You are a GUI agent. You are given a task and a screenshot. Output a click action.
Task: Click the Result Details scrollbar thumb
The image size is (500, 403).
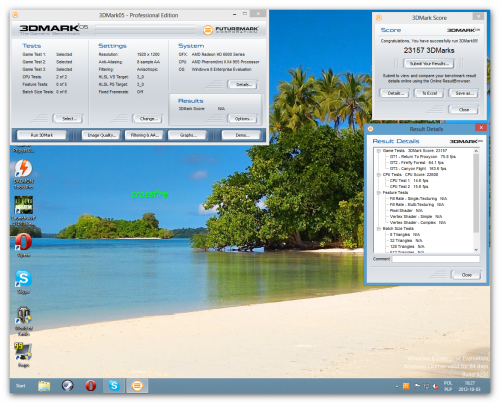[476, 193]
